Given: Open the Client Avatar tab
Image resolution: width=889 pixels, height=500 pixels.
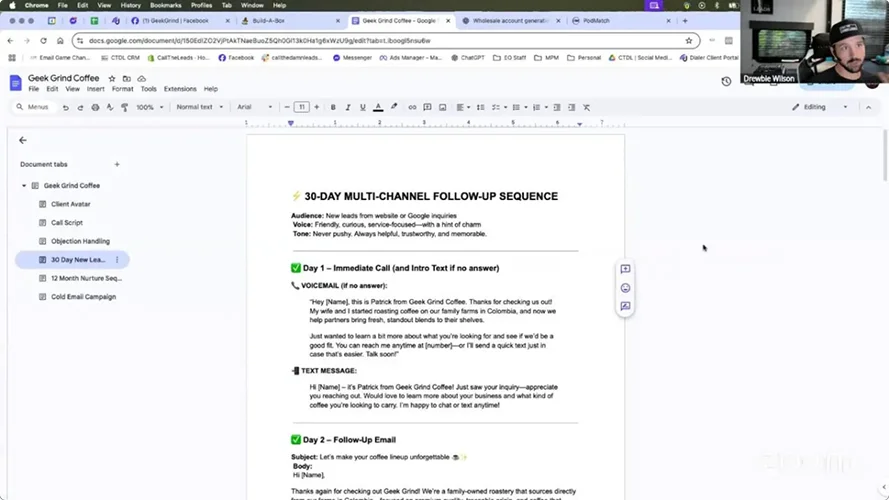Looking at the screenshot, I should pos(71,204).
